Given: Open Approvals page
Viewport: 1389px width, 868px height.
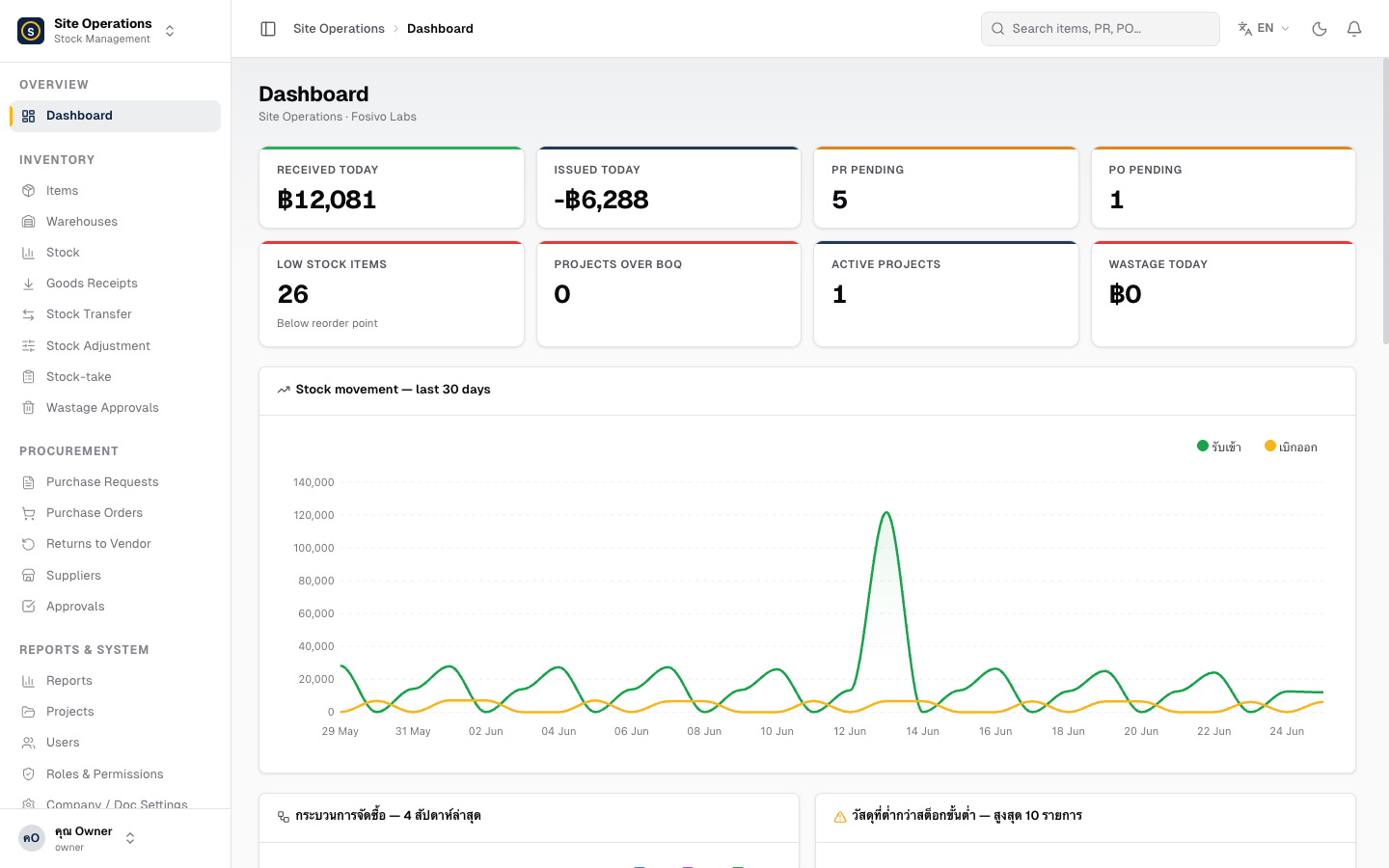Looking at the screenshot, I should point(115,607).
